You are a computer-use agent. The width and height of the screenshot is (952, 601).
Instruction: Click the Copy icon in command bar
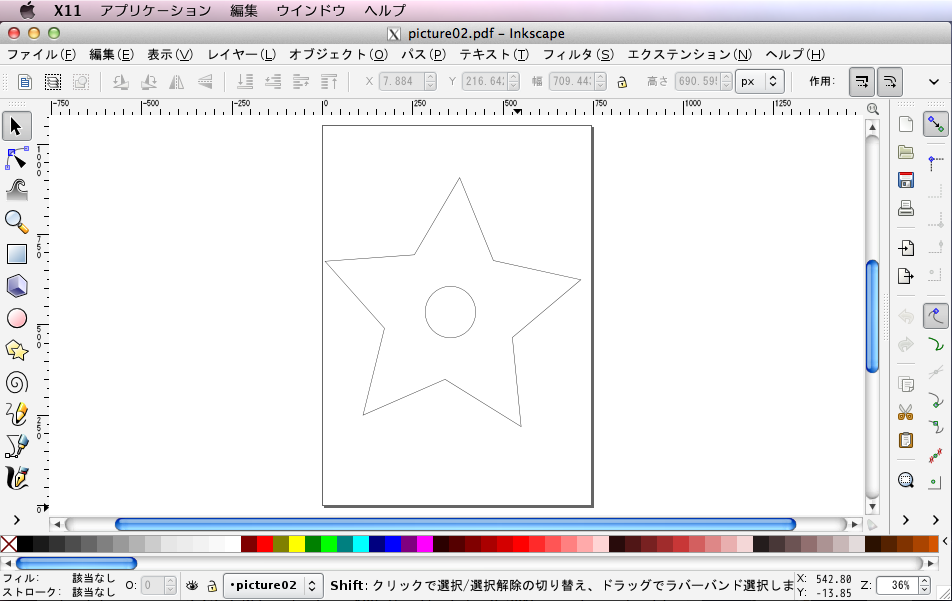(x=905, y=384)
